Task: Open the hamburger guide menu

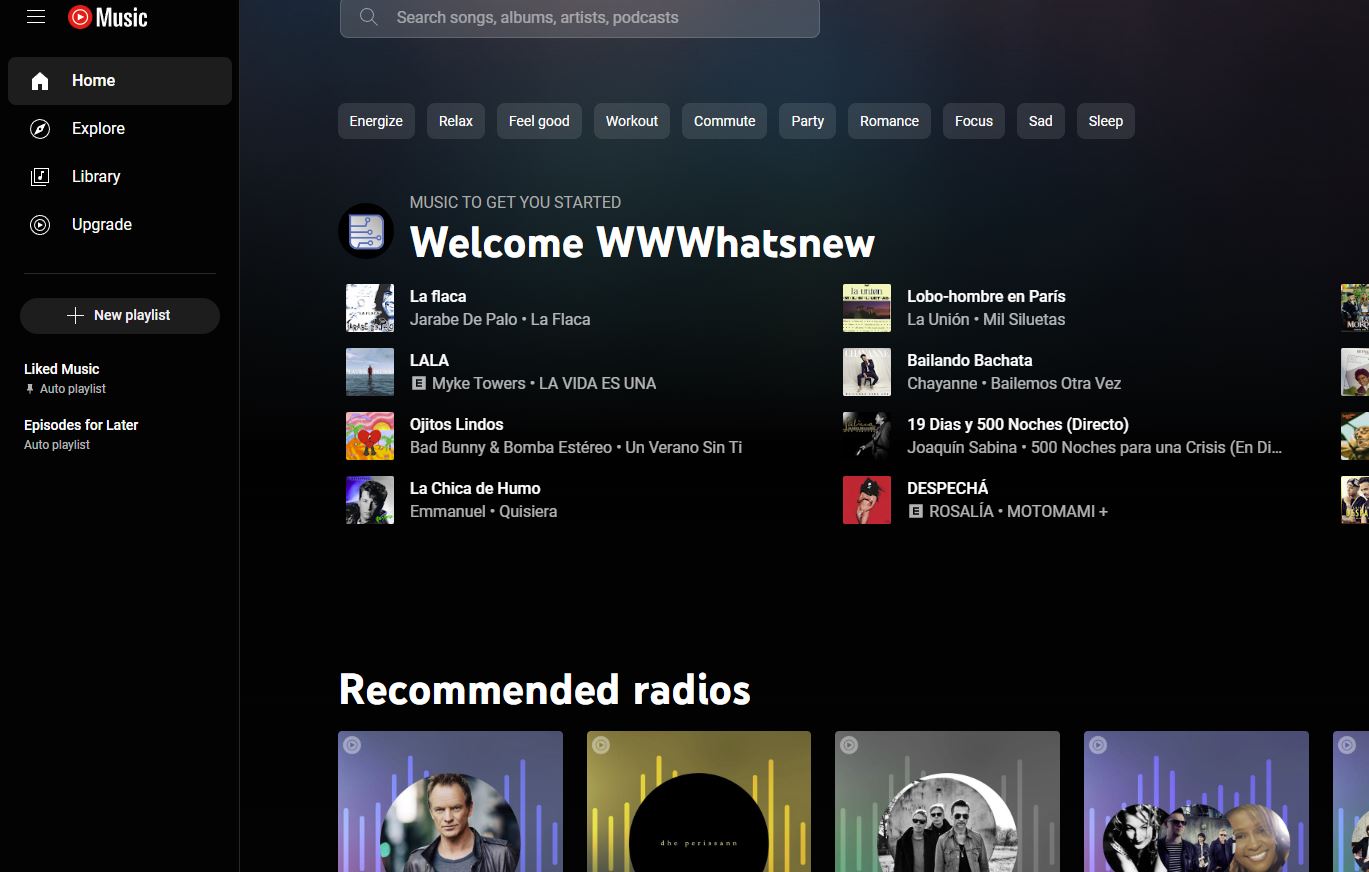Action: pyautogui.click(x=36, y=17)
